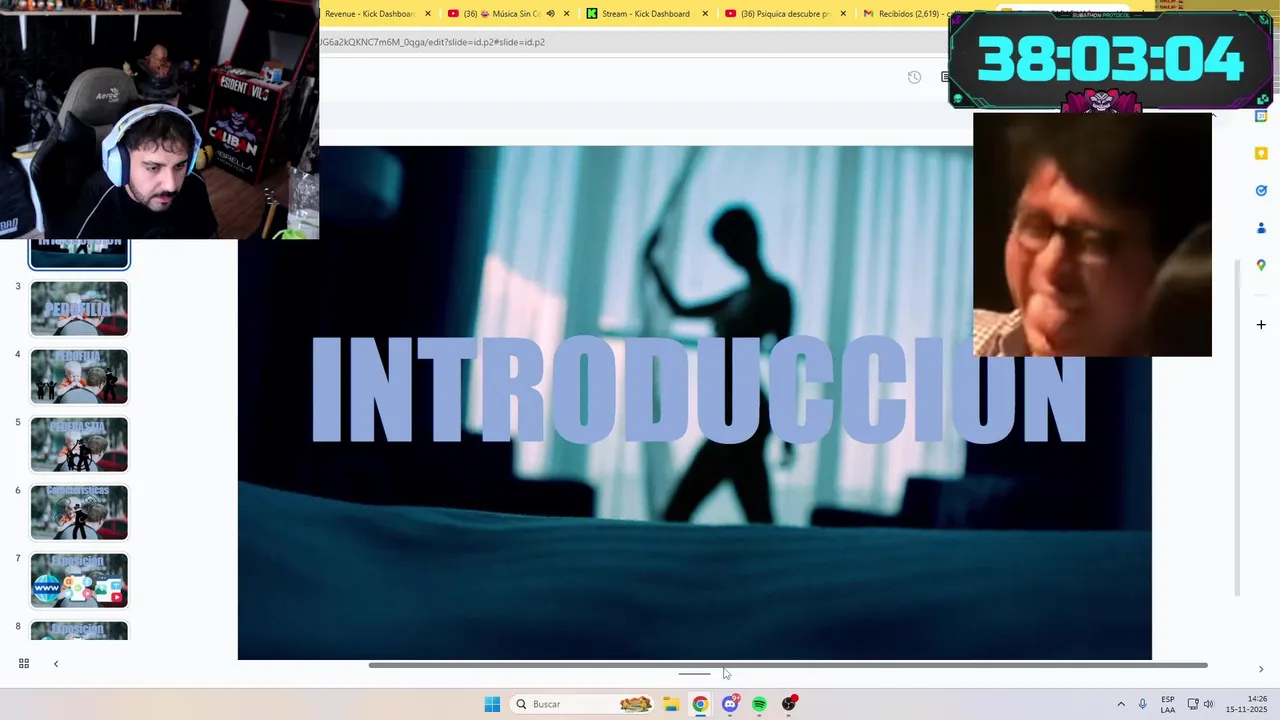Select slide 7 thumbnail

(x=79, y=580)
